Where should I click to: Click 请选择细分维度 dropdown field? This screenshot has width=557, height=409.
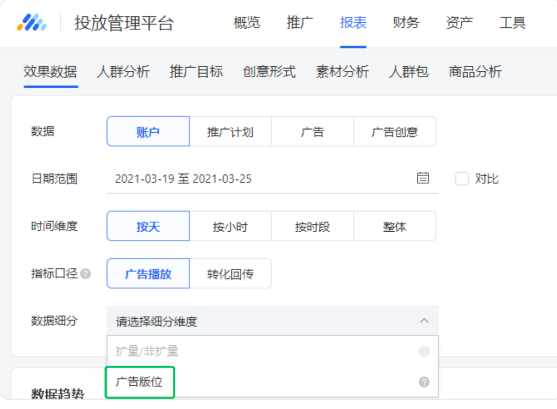[272, 321]
